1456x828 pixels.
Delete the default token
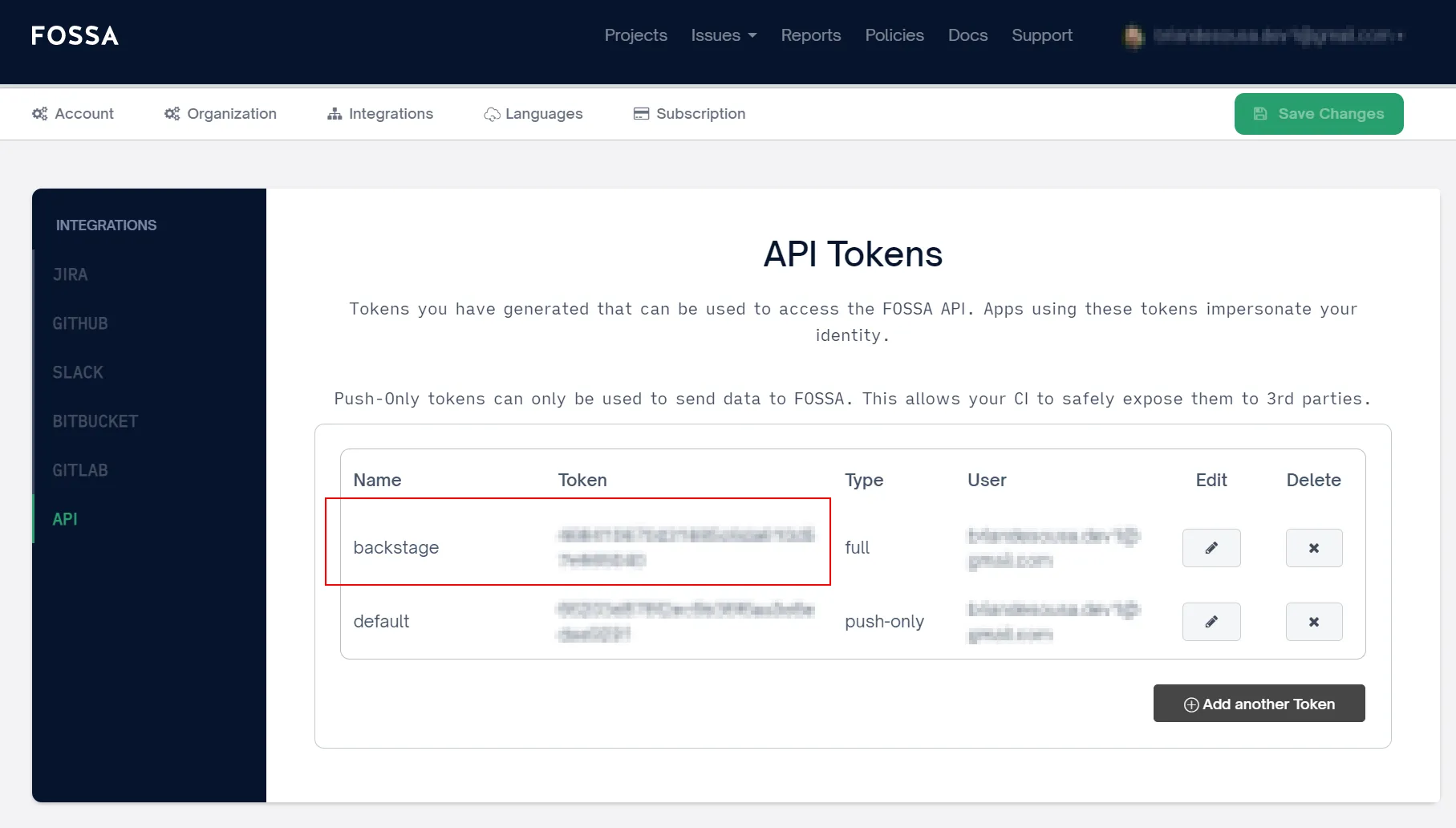pos(1314,622)
